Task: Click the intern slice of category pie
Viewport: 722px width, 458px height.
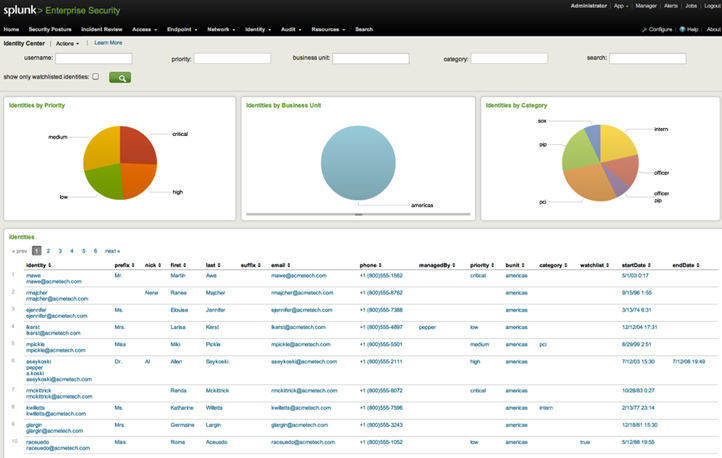Action: click(618, 143)
